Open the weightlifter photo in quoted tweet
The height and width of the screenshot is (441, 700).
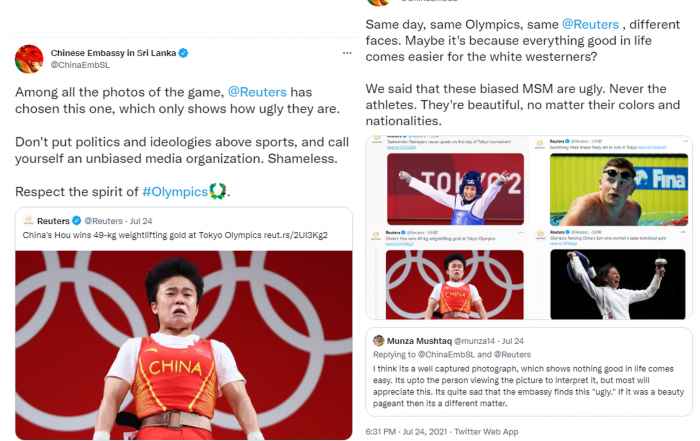coord(183,345)
